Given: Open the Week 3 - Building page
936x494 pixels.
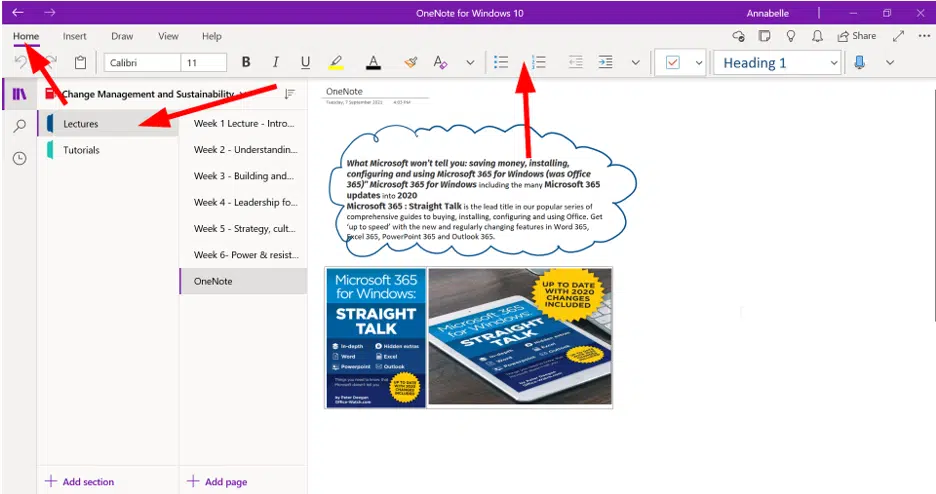Looking at the screenshot, I should (x=244, y=176).
